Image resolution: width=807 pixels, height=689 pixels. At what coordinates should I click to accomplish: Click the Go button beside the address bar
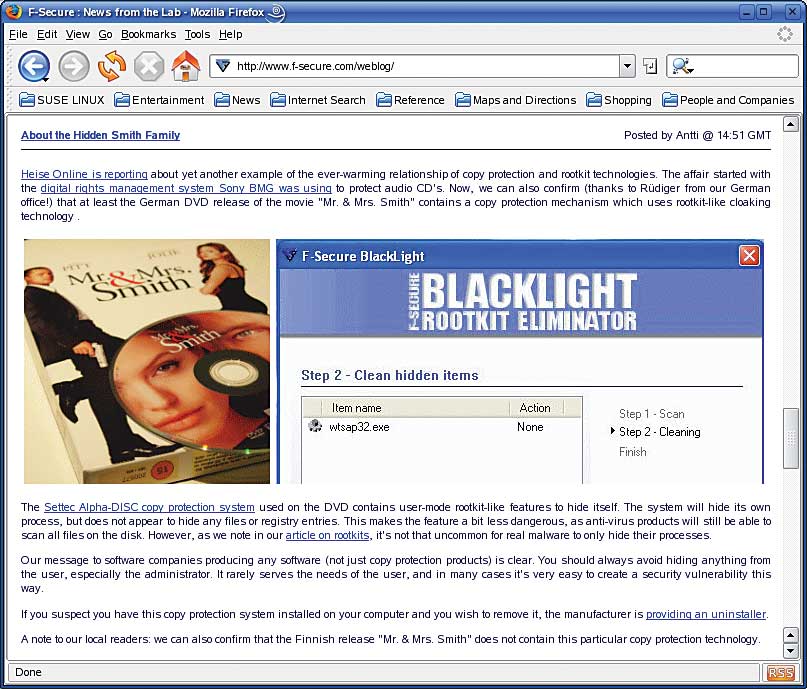click(650, 66)
